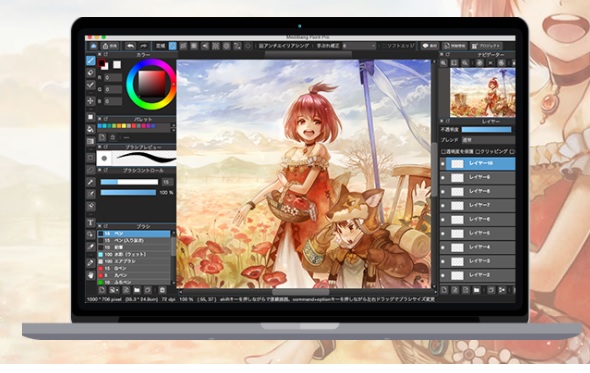
Task: Click the Redo arrow in top toolbar
Action: [x=144, y=46]
